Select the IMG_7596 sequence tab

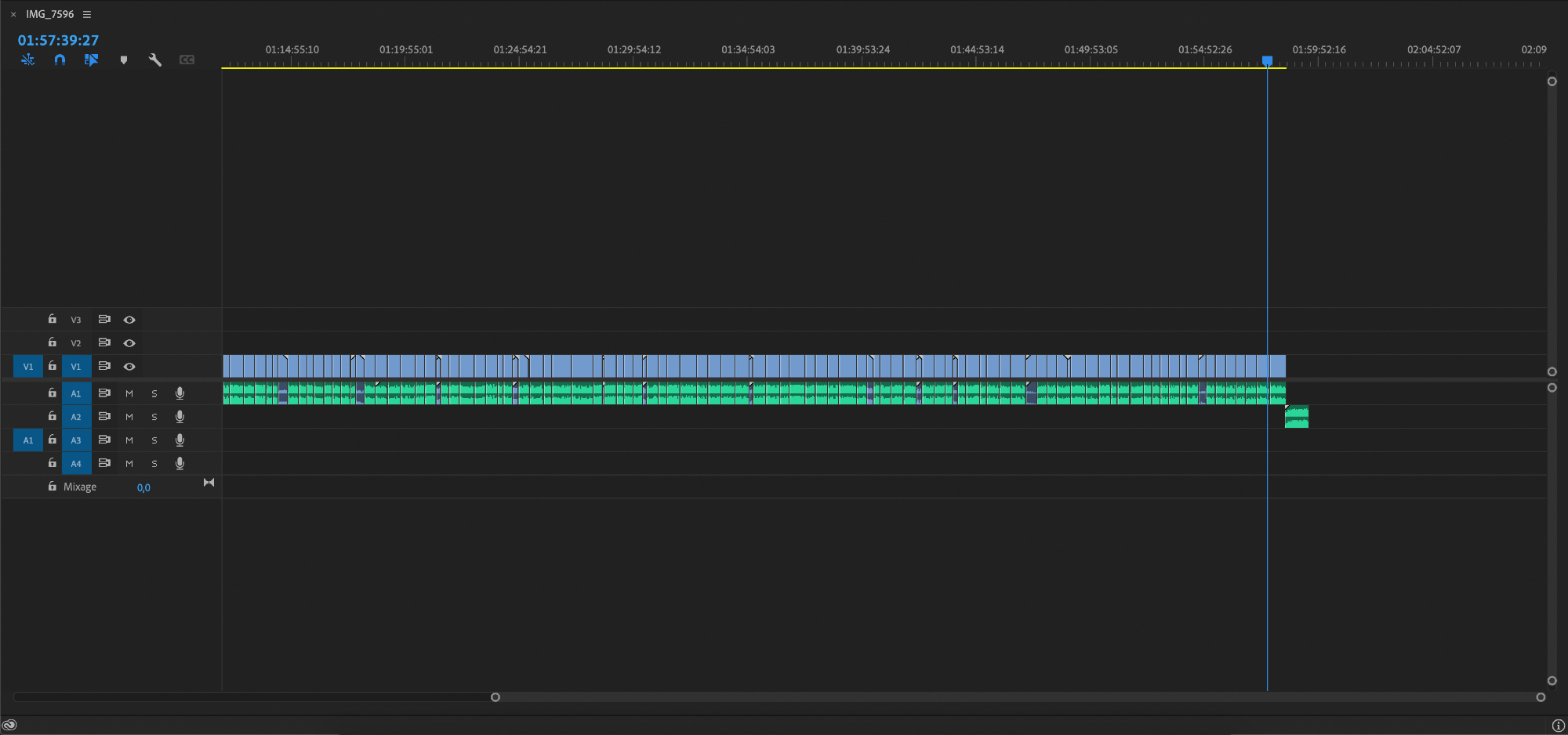coord(49,14)
